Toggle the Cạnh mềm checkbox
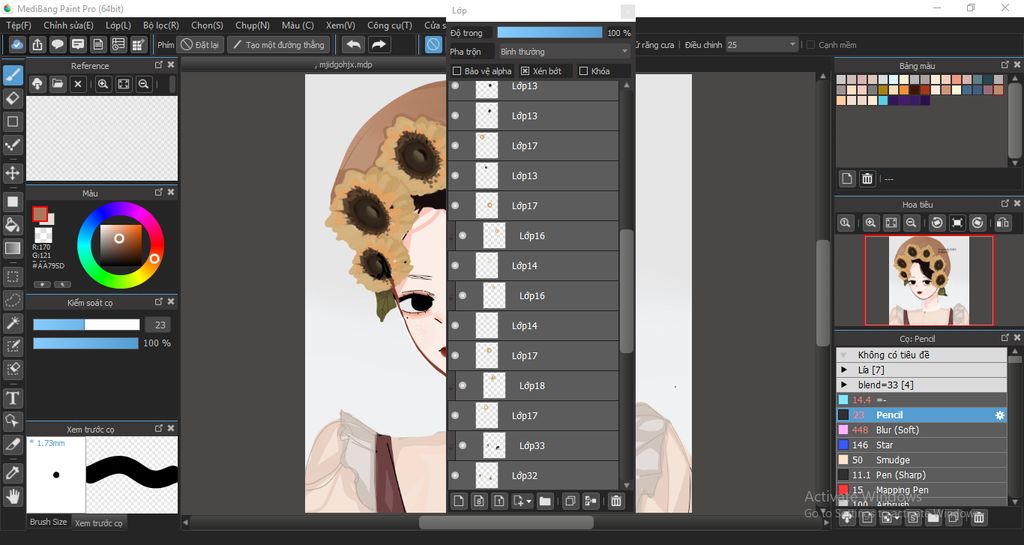Viewport: 1024px width, 545px height. (x=810, y=45)
